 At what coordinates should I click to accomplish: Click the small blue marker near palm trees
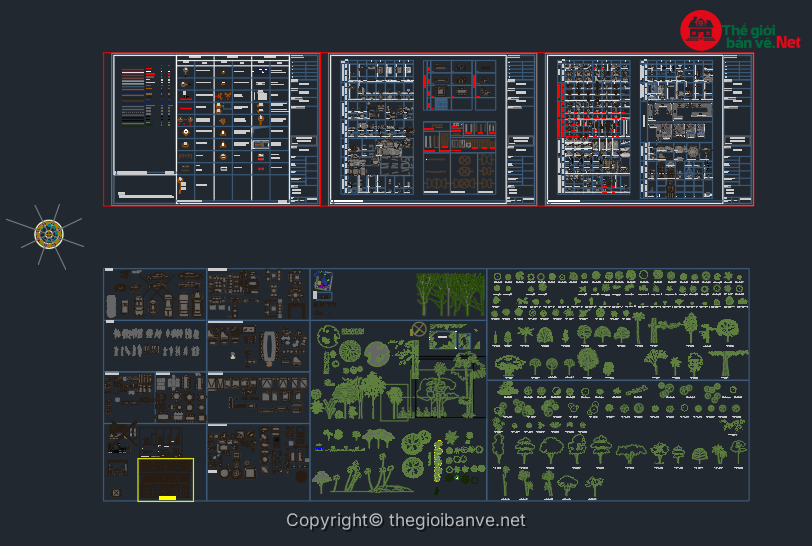(x=319, y=449)
